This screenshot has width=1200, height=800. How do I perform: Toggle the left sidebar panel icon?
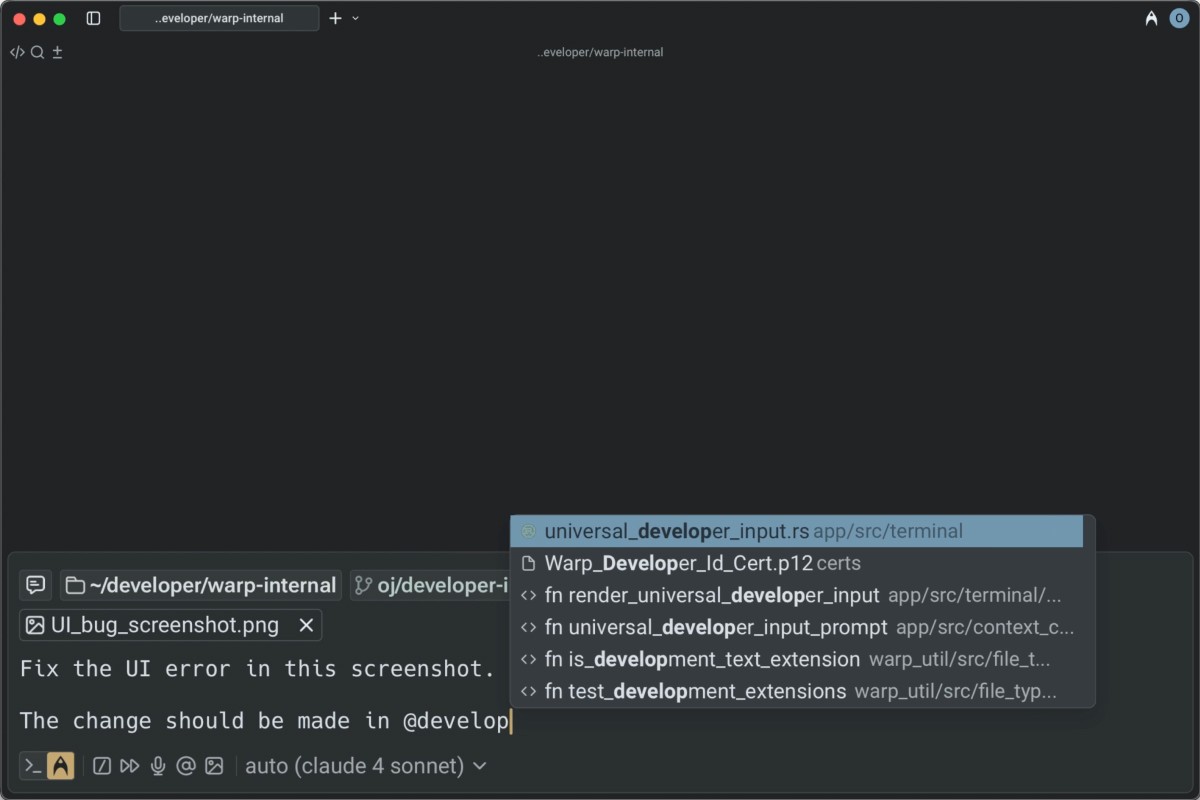[x=93, y=18]
